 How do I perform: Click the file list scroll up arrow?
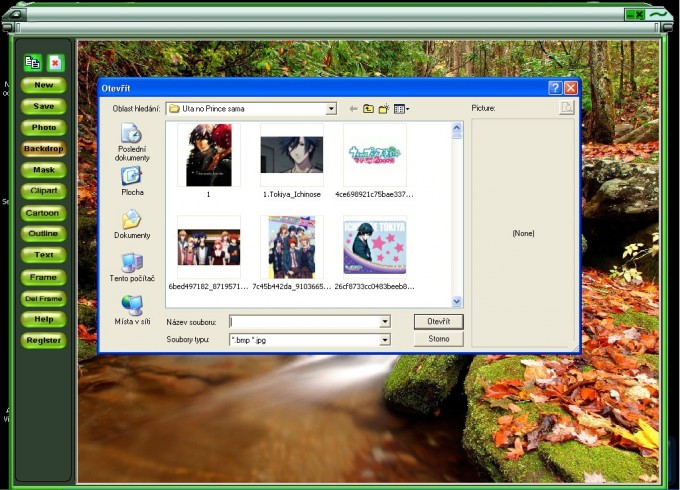pyautogui.click(x=457, y=128)
